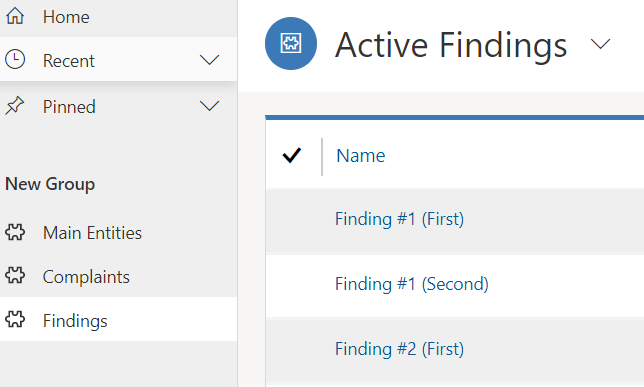The width and height of the screenshot is (644, 387).
Task: Toggle the select-all checkmark in grid header
Action: [x=292, y=155]
